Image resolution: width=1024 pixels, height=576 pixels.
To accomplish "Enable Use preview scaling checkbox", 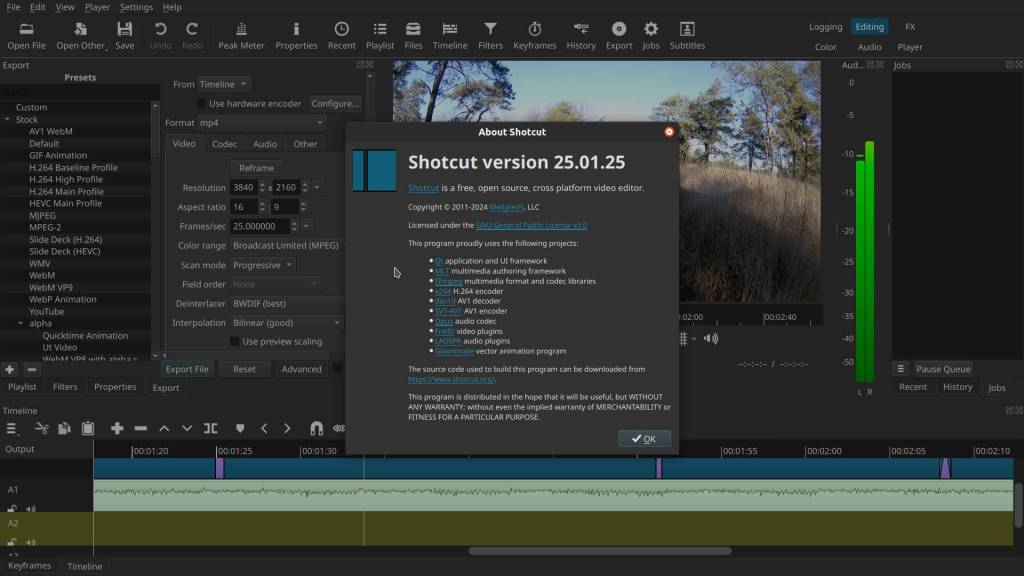I will tap(234, 342).
